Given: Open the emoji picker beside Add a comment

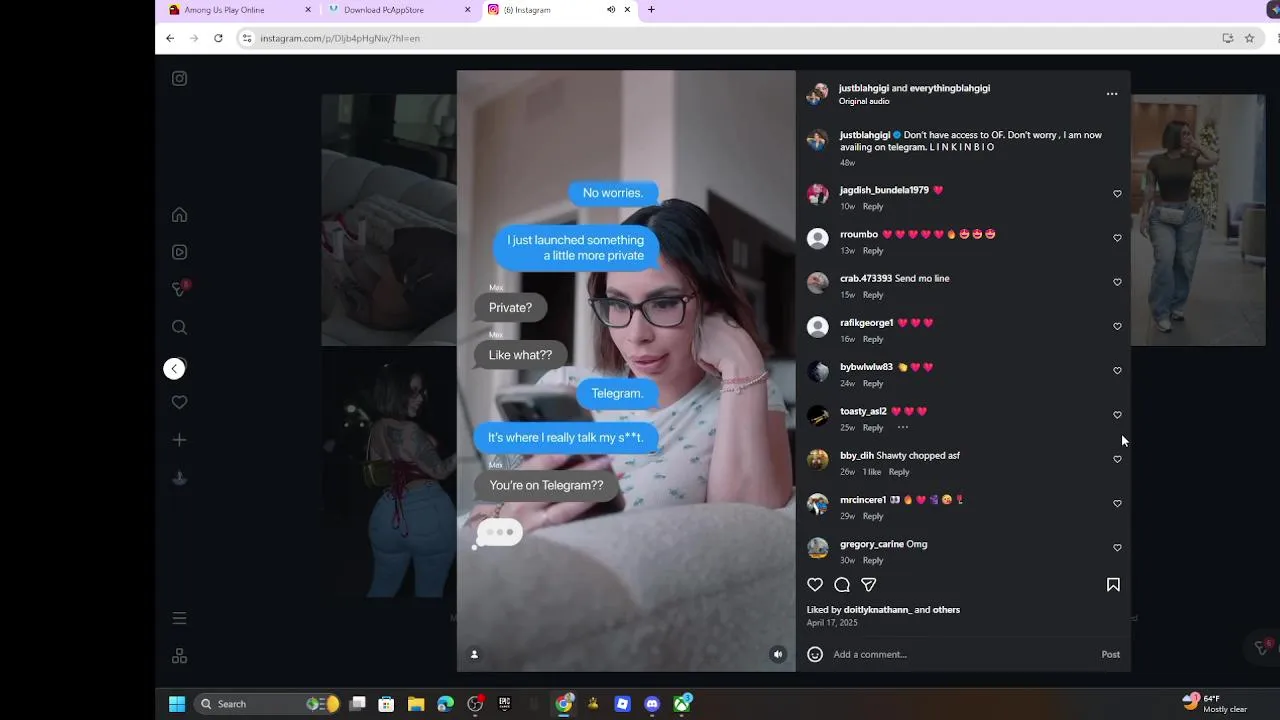Looking at the screenshot, I should (x=815, y=654).
